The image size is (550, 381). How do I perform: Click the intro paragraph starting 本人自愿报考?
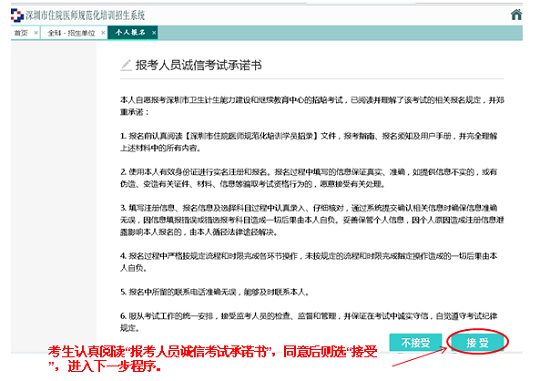click(x=312, y=106)
